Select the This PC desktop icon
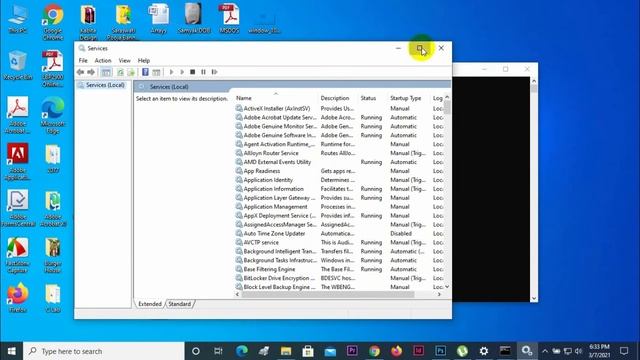Screen dimensions: 640x360 click(18, 18)
